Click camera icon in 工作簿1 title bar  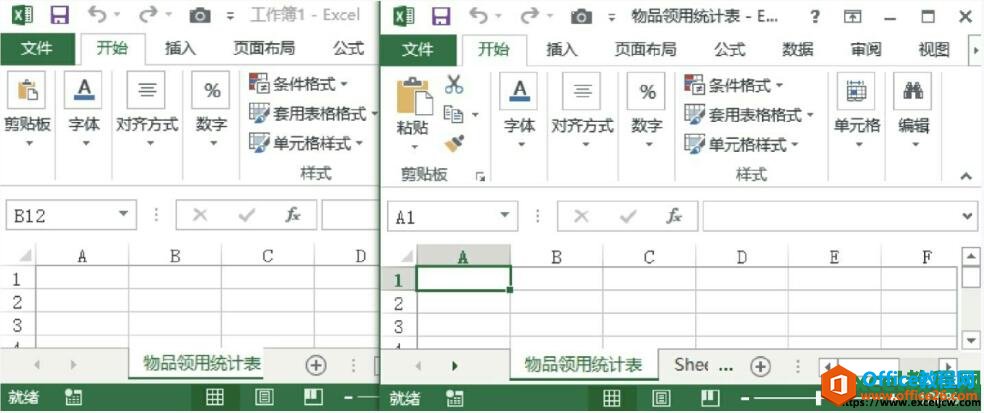coord(200,16)
